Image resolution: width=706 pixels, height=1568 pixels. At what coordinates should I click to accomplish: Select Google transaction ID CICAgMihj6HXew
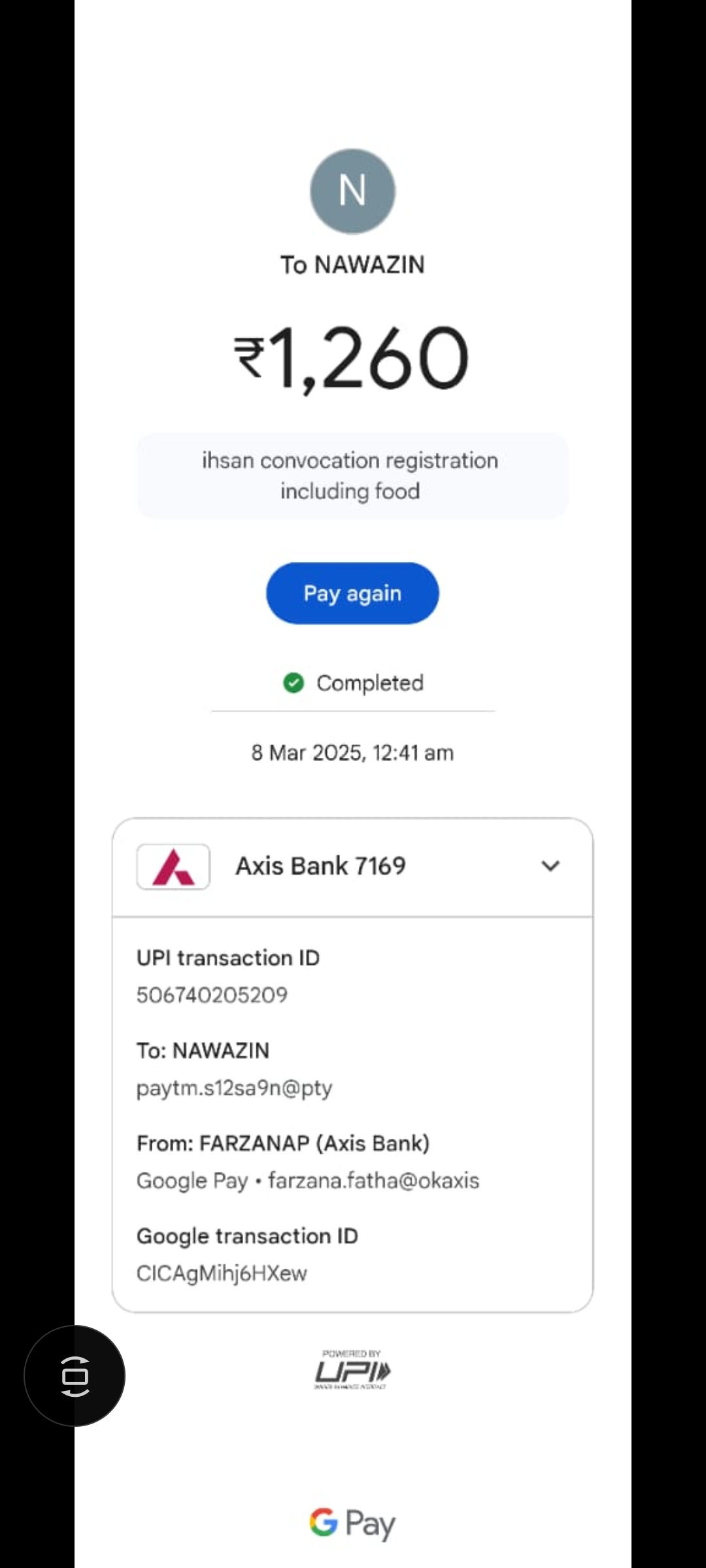coord(222,1273)
